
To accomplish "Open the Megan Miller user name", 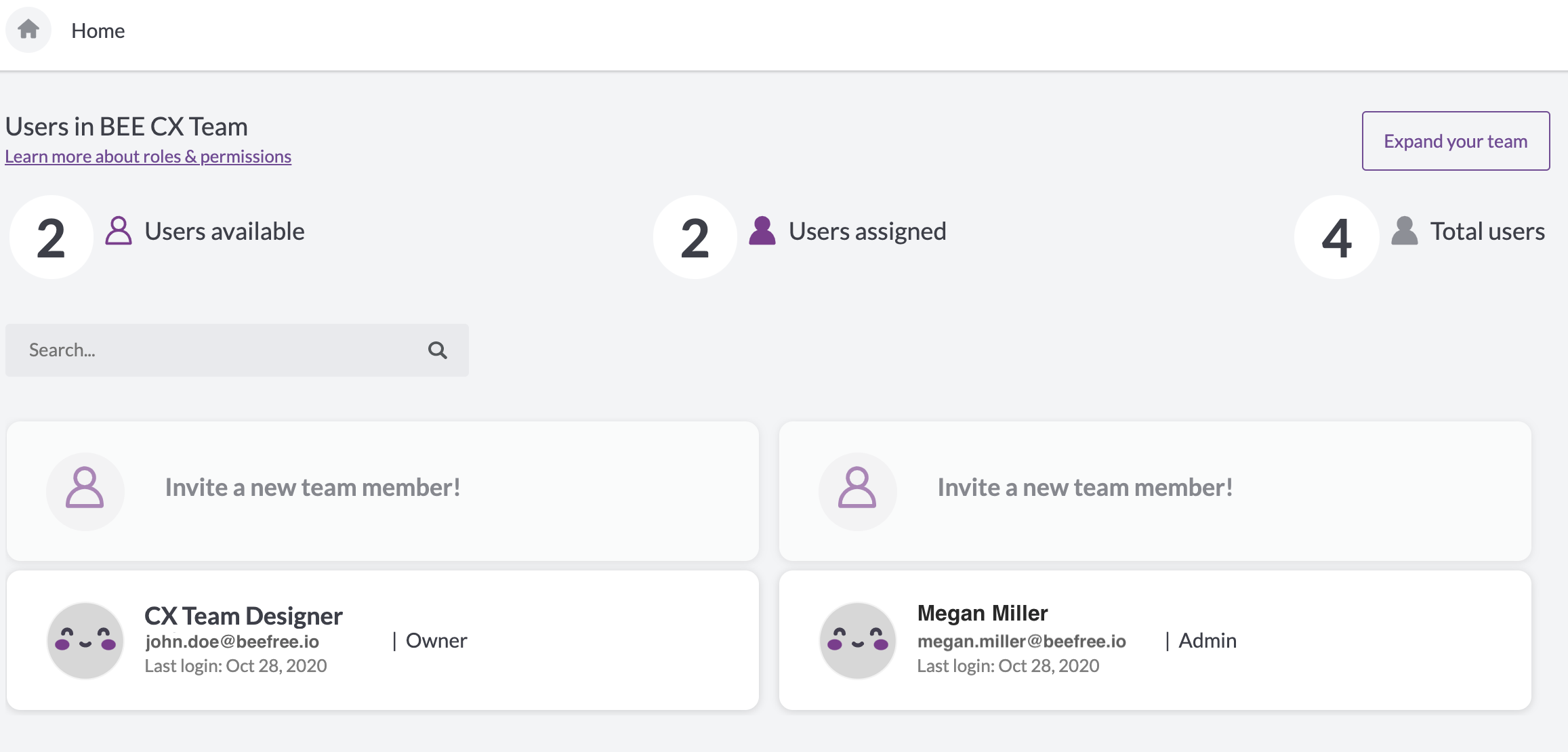I will [983, 613].
